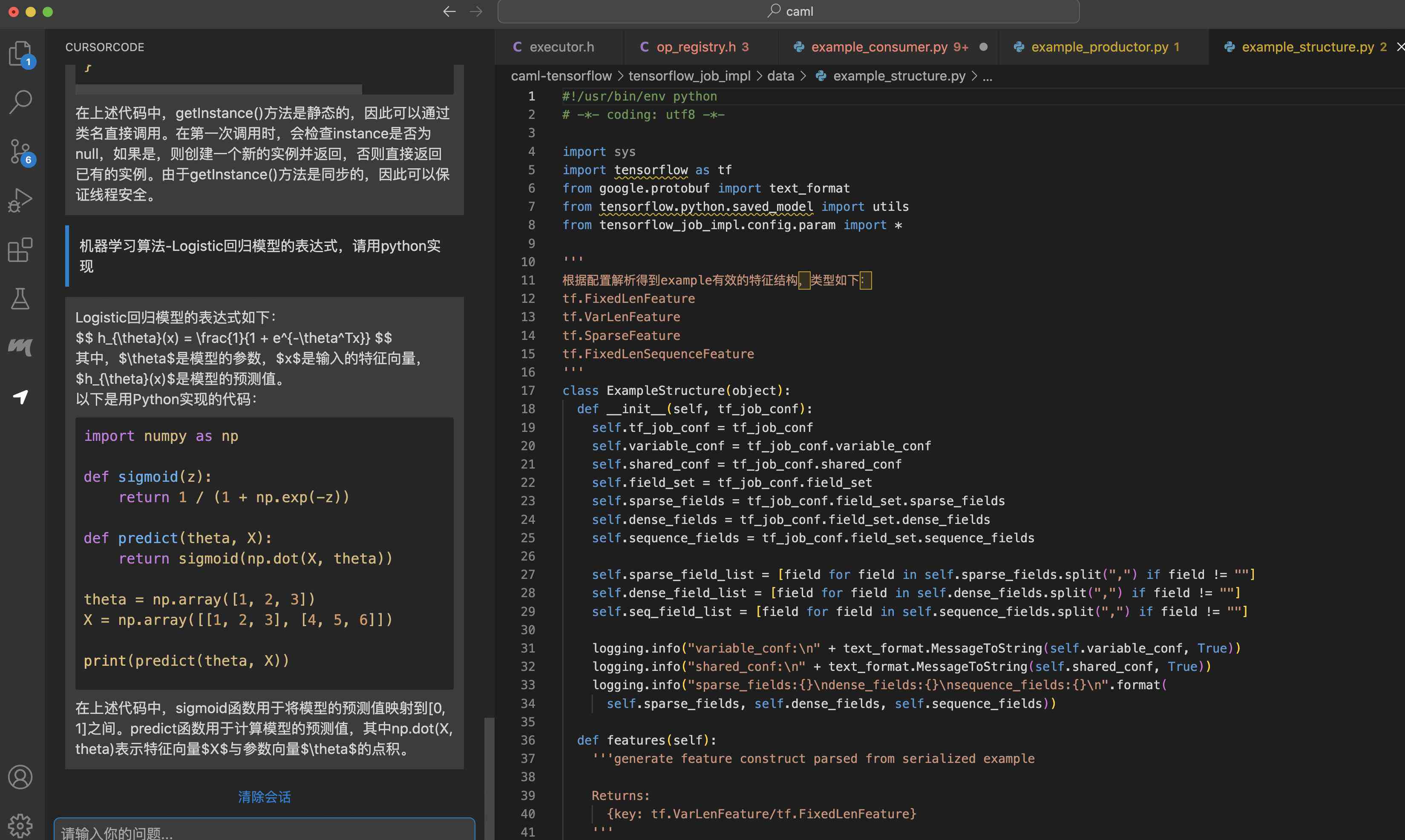1405x840 pixels.
Task: Switch to the example_consumer.py tab
Action: pyautogui.click(x=888, y=47)
